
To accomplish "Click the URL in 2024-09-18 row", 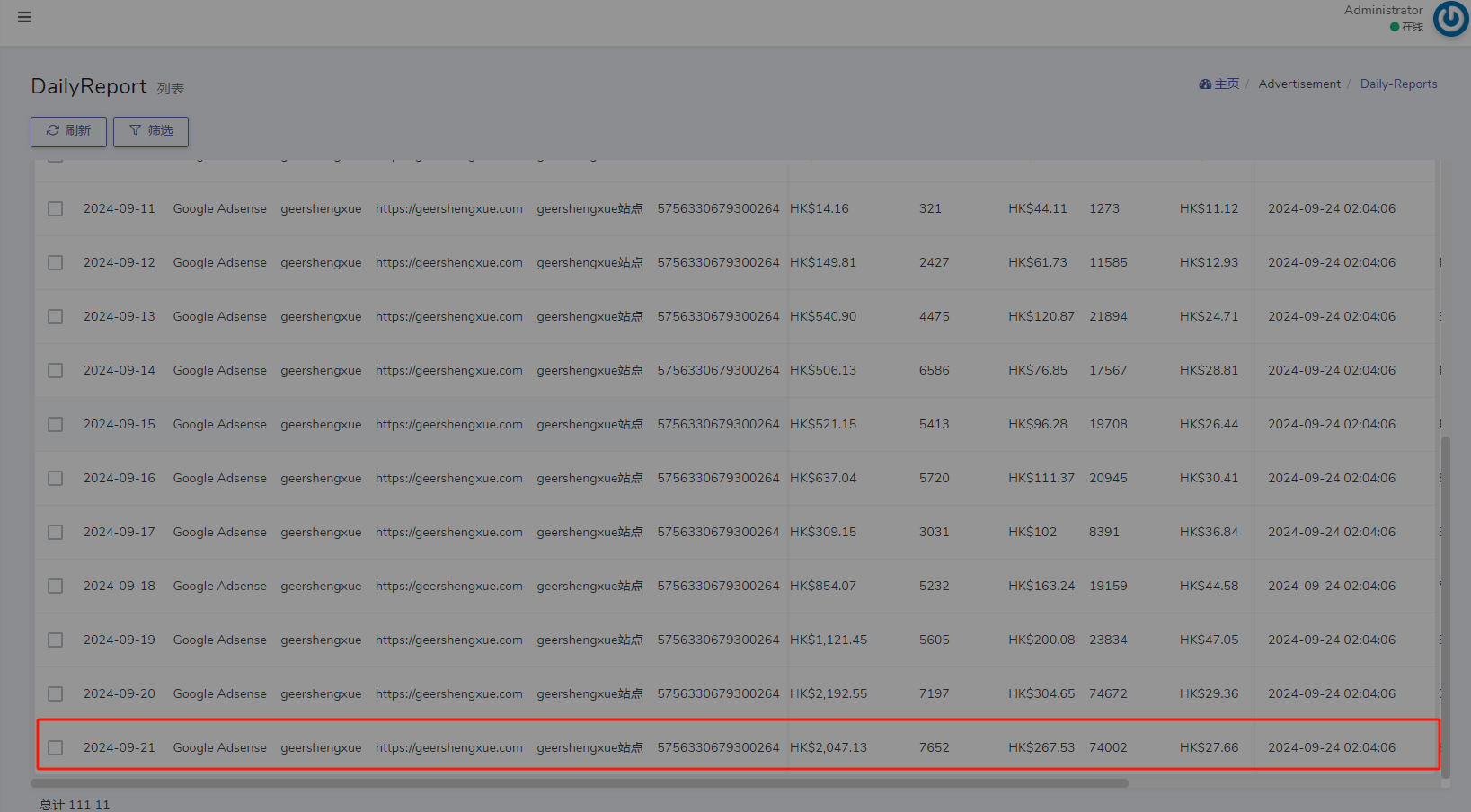I will click(x=449, y=586).
